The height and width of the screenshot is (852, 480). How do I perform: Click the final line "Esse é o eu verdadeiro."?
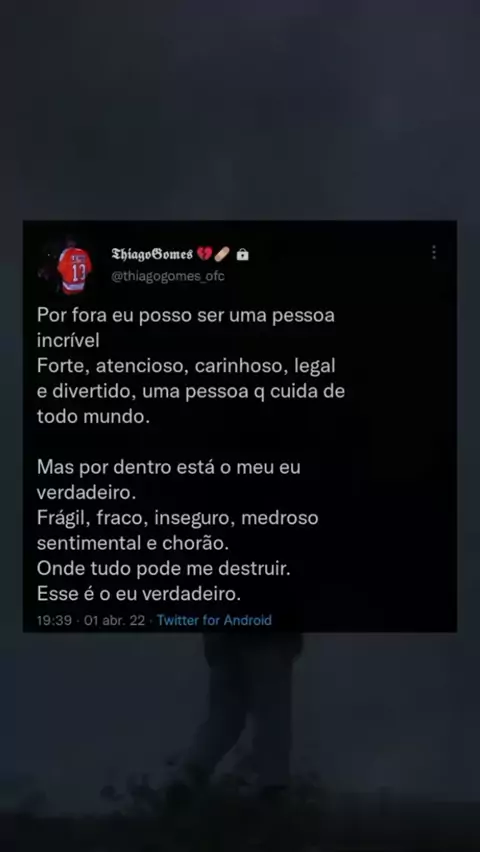[139, 594]
